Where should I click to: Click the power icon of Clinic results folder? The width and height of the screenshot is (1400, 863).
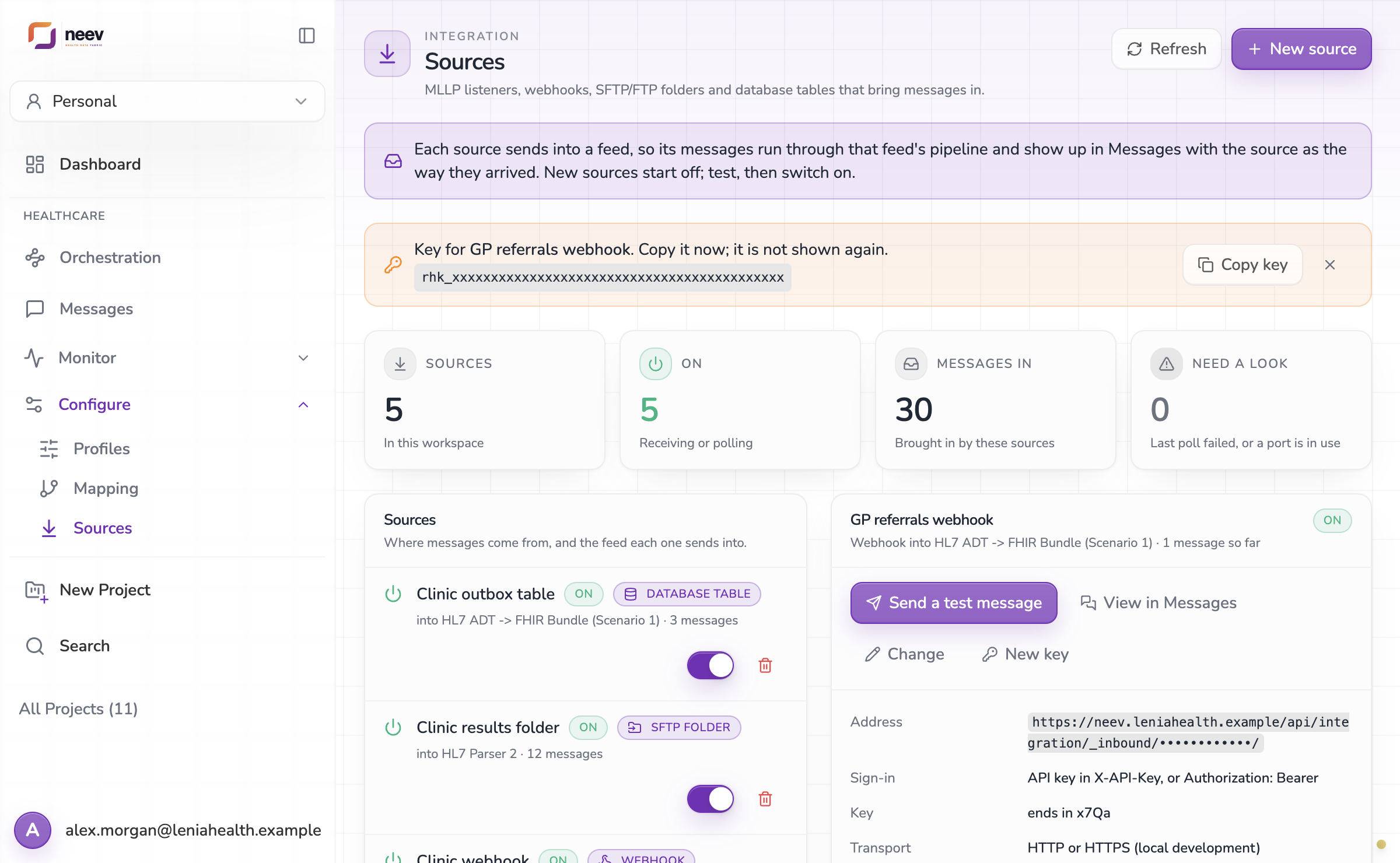[393, 728]
